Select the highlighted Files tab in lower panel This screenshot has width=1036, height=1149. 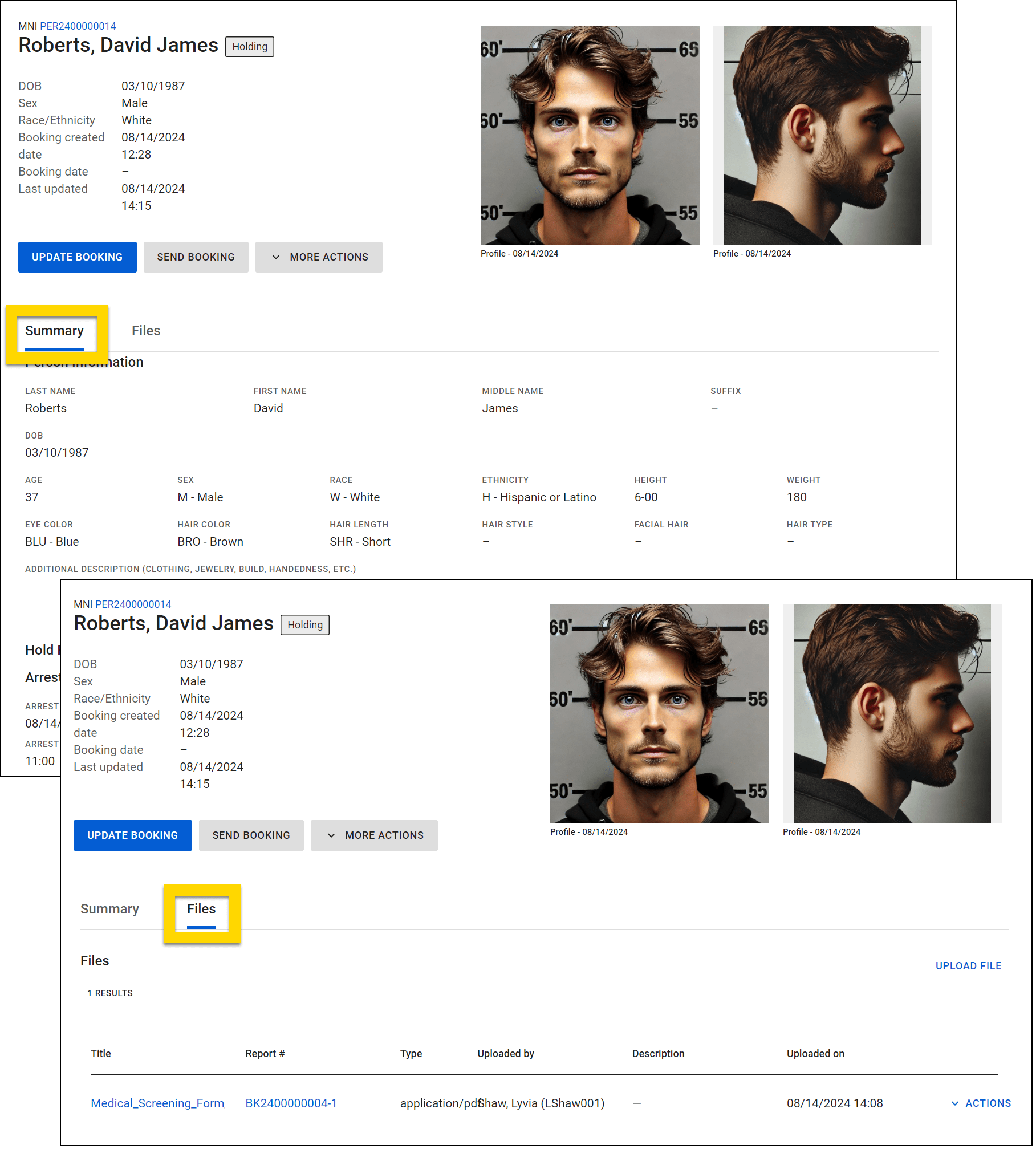point(201,910)
